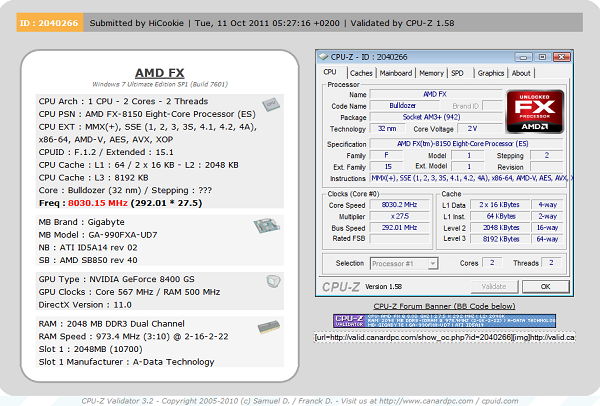Click the RAM Speed 973.4 MHz line
Screen dimensions: 600x406
133,337
